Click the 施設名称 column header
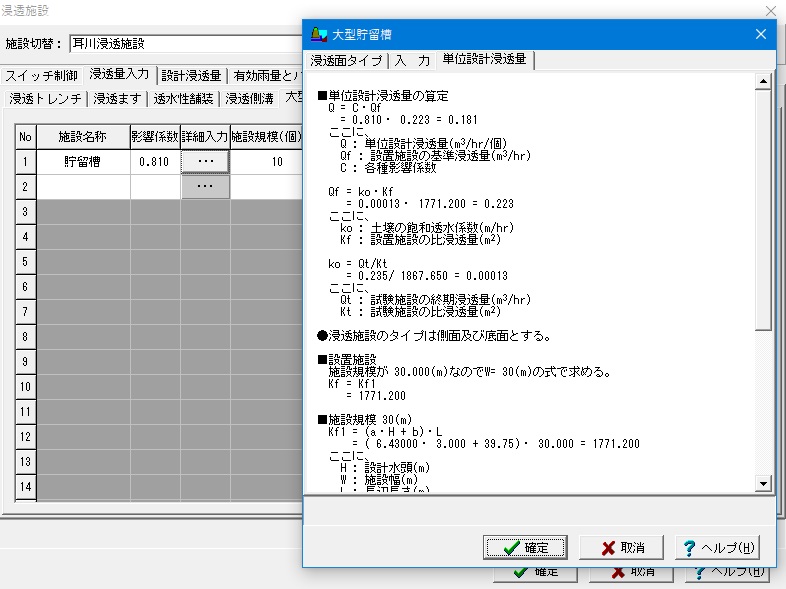Viewport: 786px width, 589px height. tap(83, 137)
